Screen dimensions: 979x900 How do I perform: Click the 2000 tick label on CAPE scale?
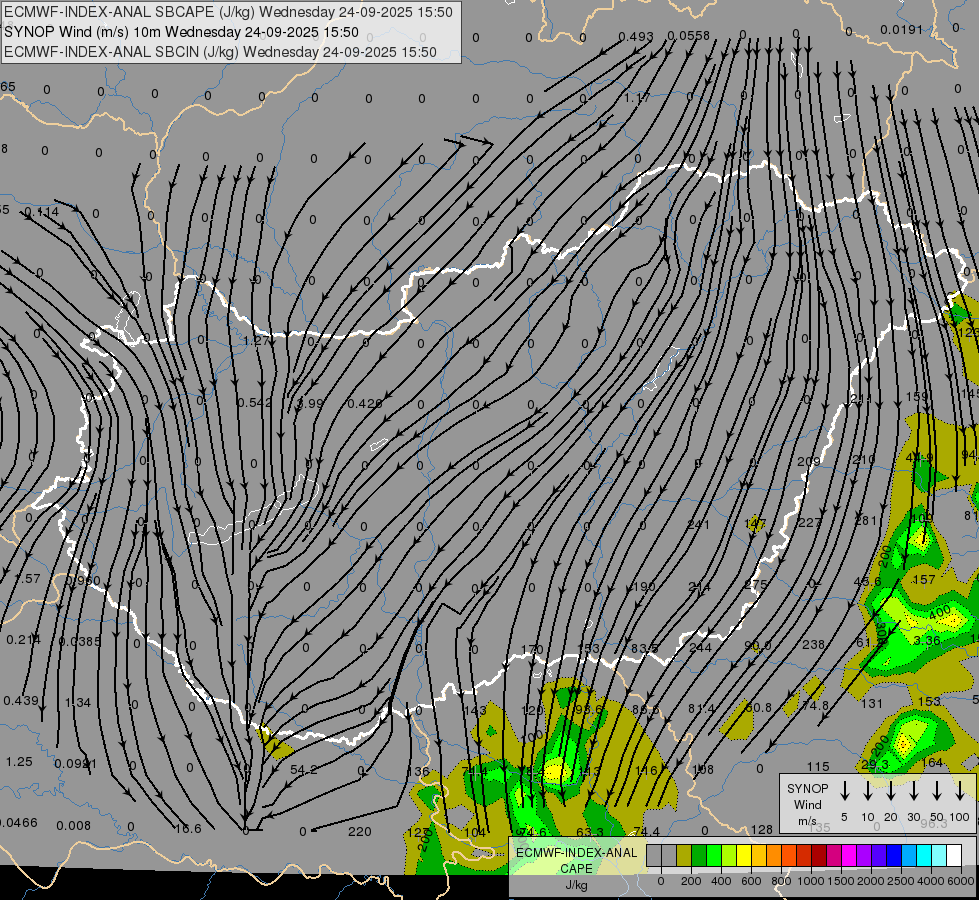pyautogui.click(x=871, y=881)
